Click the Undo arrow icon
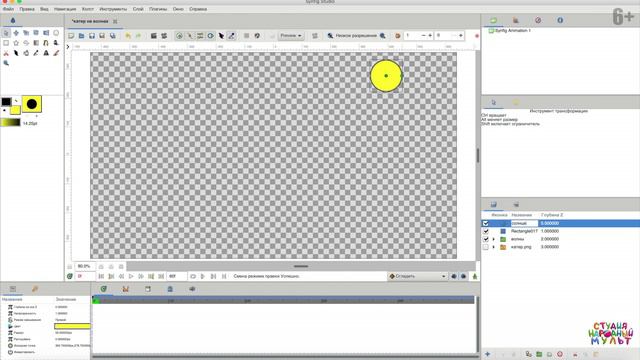 point(128,36)
